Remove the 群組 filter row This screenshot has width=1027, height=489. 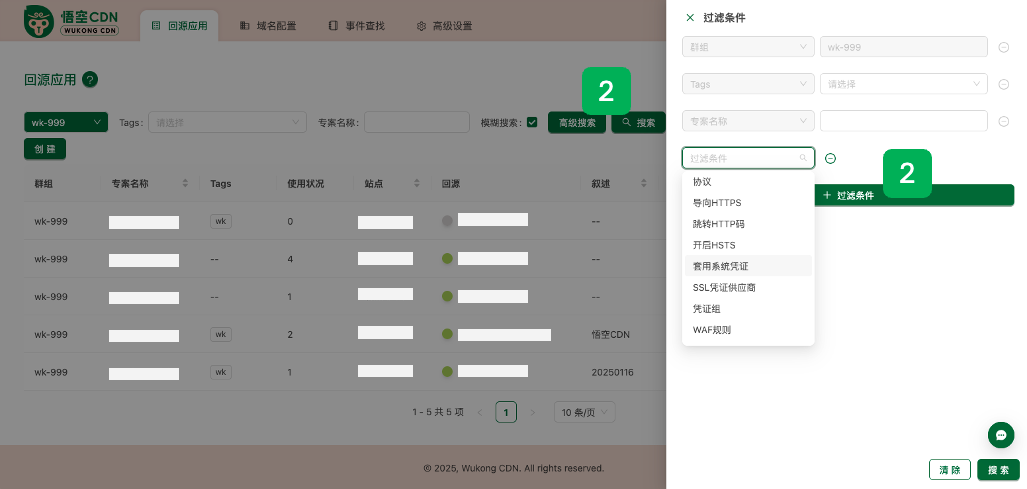click(1003, 47)
